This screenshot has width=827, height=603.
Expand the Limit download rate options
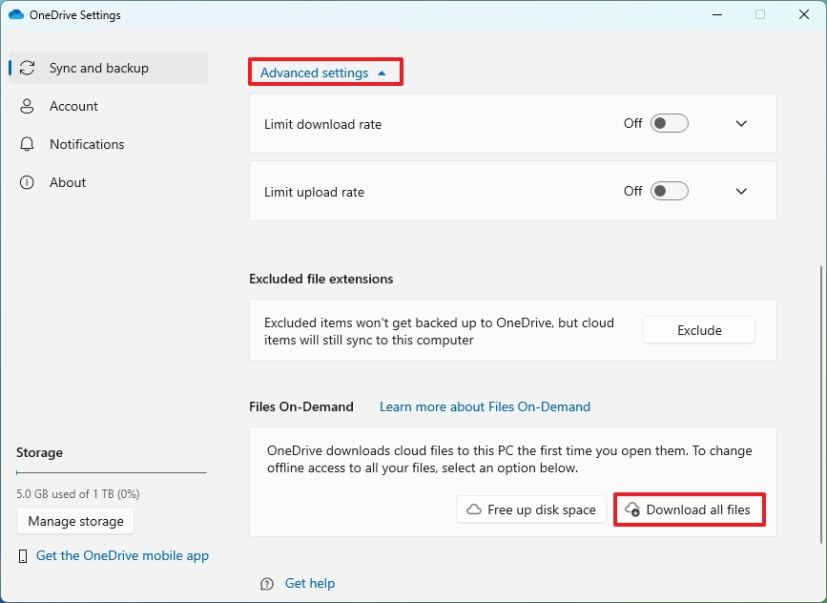click(x=741, y=123)
